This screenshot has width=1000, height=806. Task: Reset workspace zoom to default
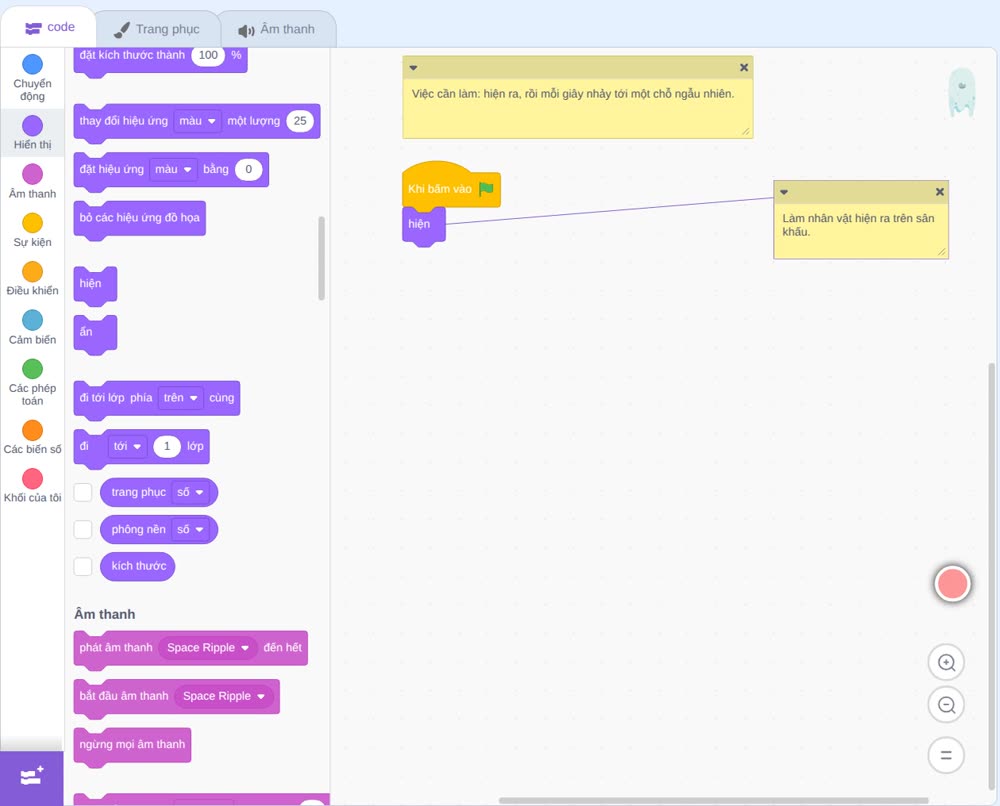click(946, 755)
